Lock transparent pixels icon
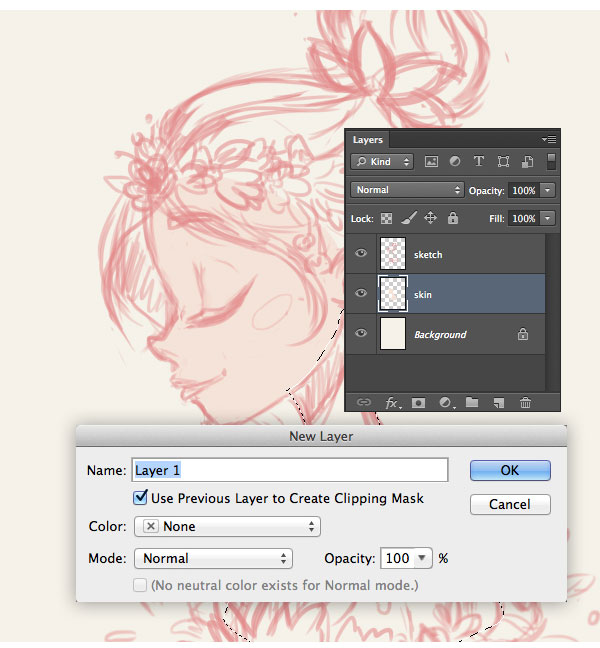Screen dimensions: 600x648 point(386,219)
